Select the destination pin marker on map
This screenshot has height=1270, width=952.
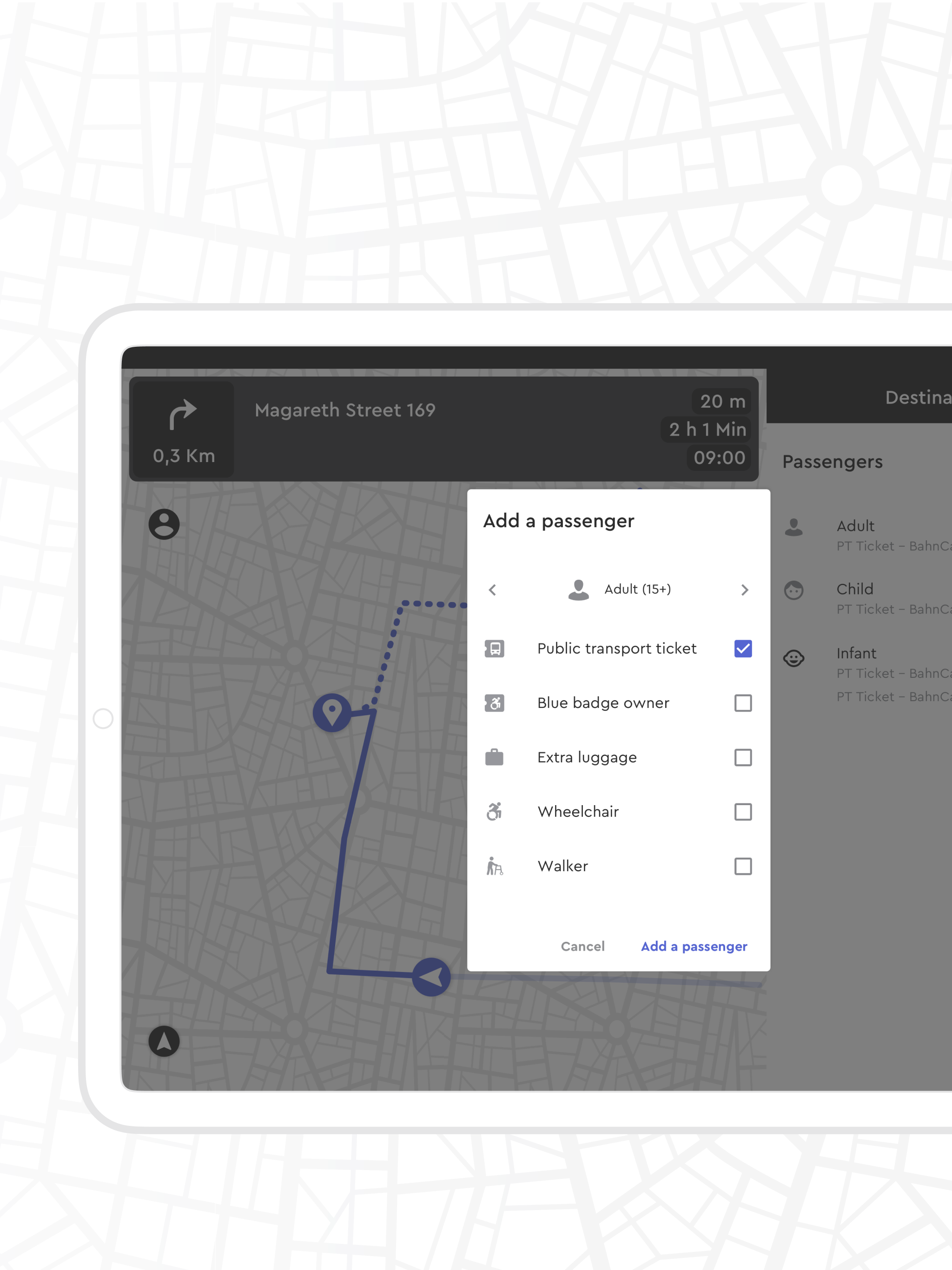pyautogui.click(x=332, y=713)
